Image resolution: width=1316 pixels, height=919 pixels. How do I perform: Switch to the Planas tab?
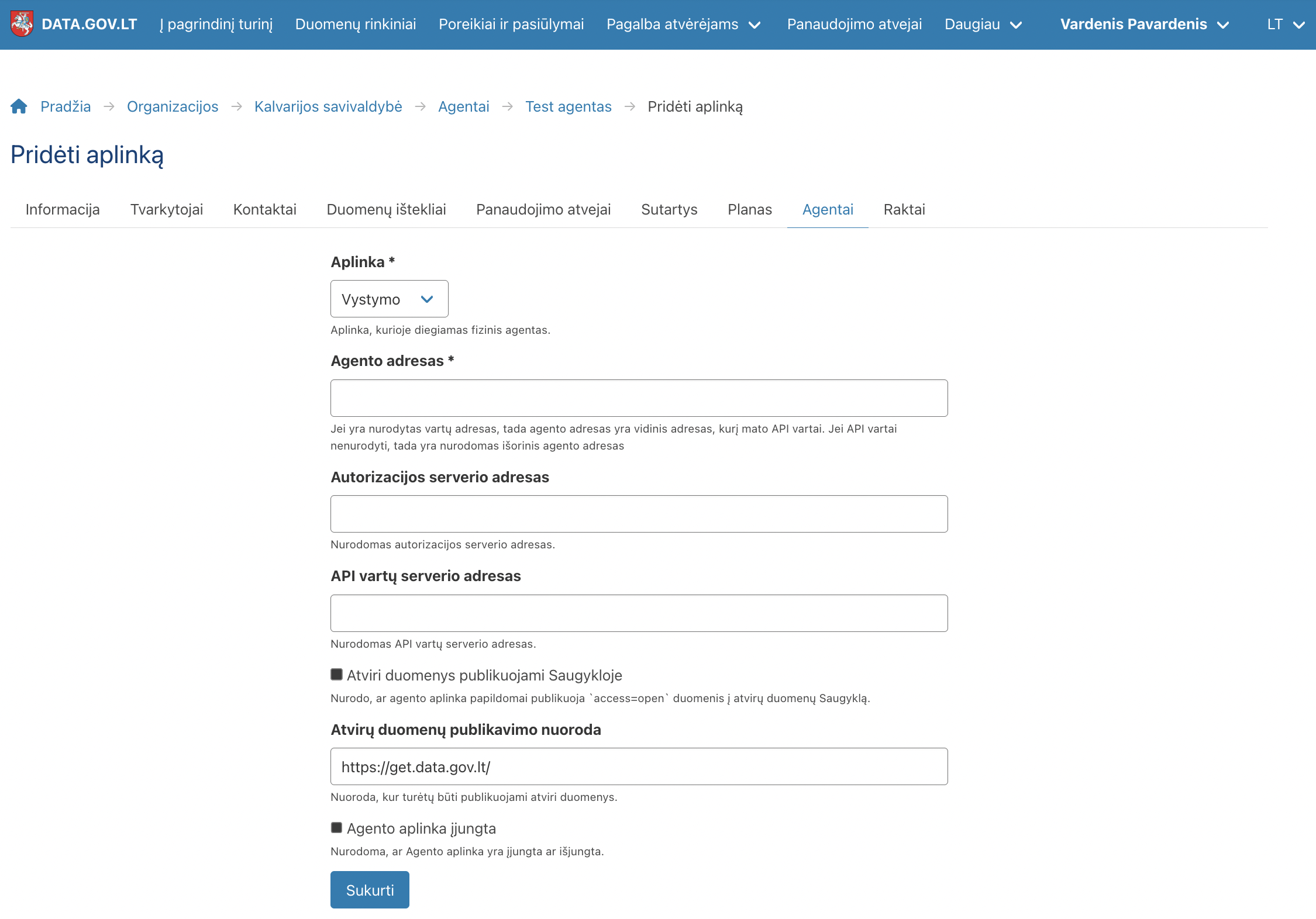pos(750,209)
